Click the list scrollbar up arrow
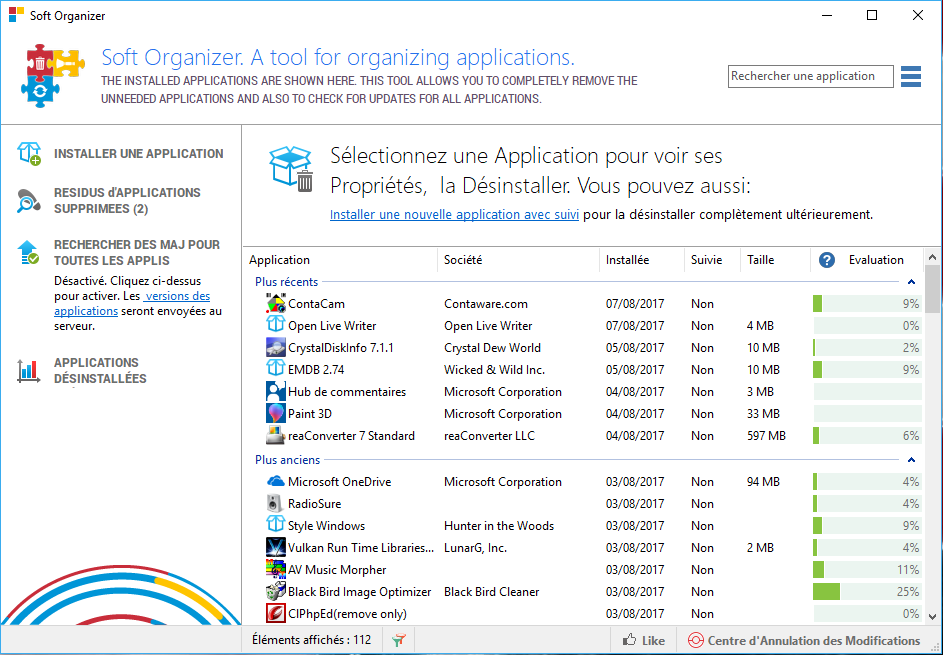Viewport: 943px width, 655px height. (x=932, y=257)
